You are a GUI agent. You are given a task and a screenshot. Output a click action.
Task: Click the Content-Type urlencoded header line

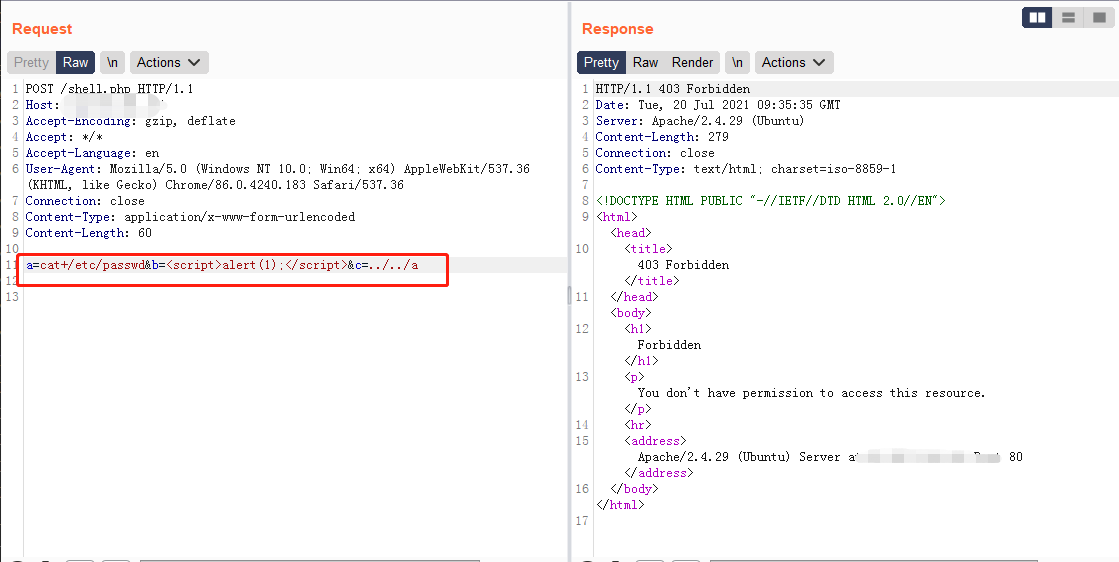pyautogui.click(x=190, y=217)
